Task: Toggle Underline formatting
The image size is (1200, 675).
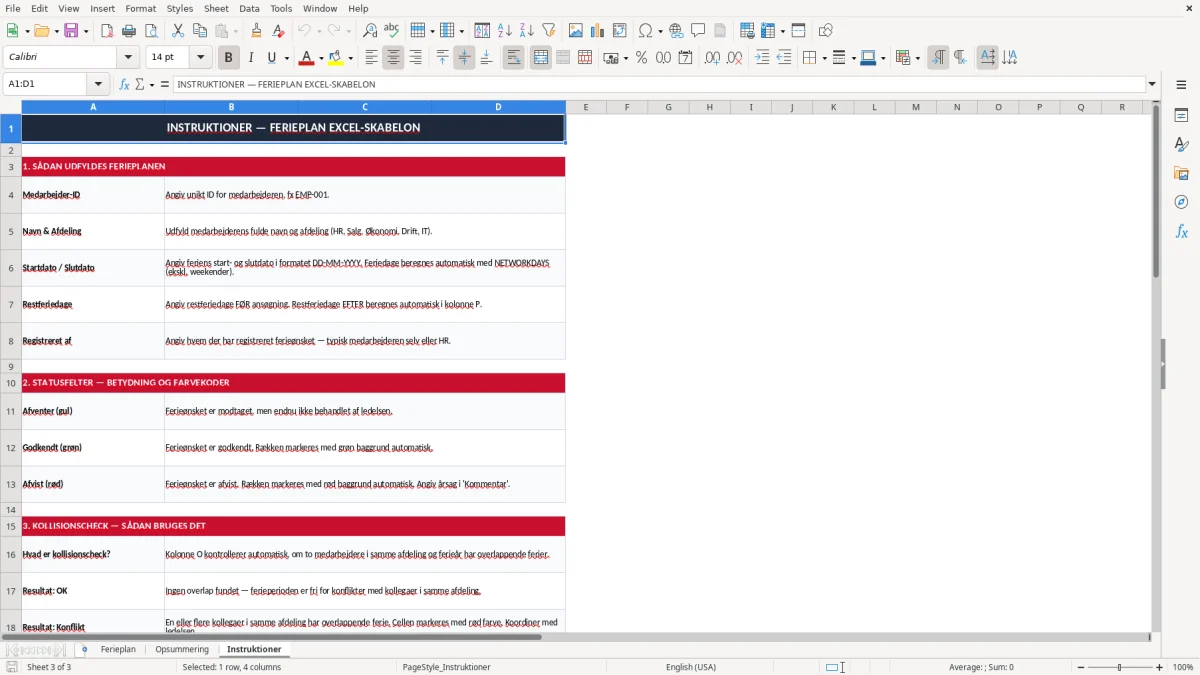Action: [271, 58]
